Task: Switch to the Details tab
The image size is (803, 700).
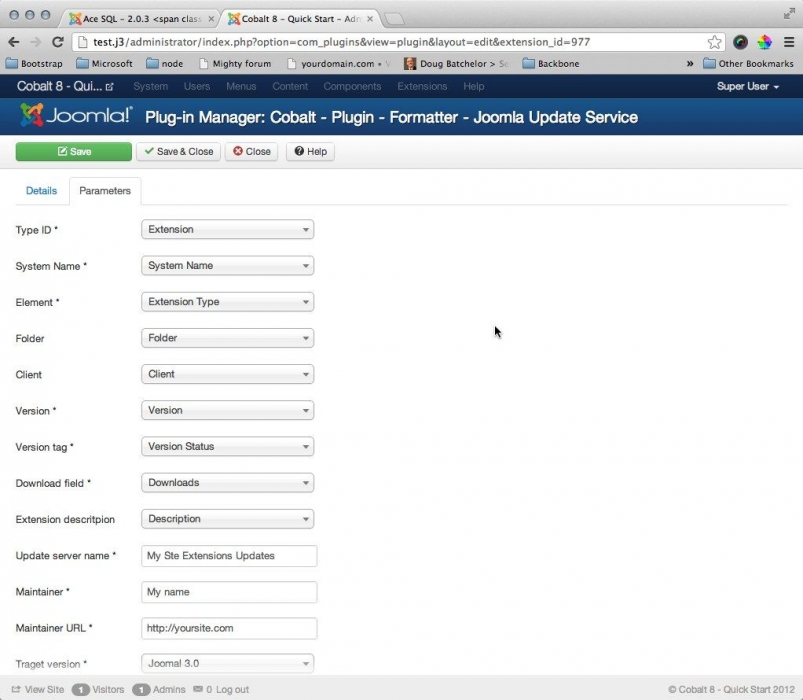Action: 41,191
